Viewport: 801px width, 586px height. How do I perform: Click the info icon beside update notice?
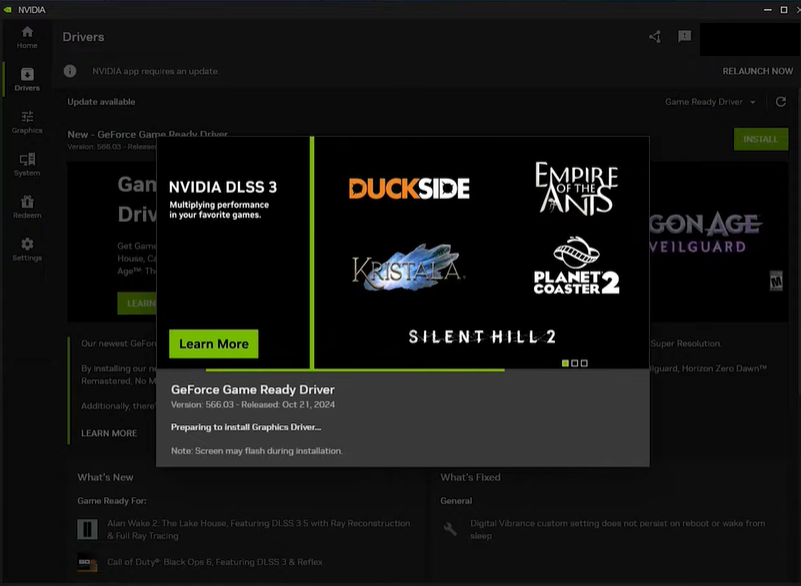click(x=70, y=71)
